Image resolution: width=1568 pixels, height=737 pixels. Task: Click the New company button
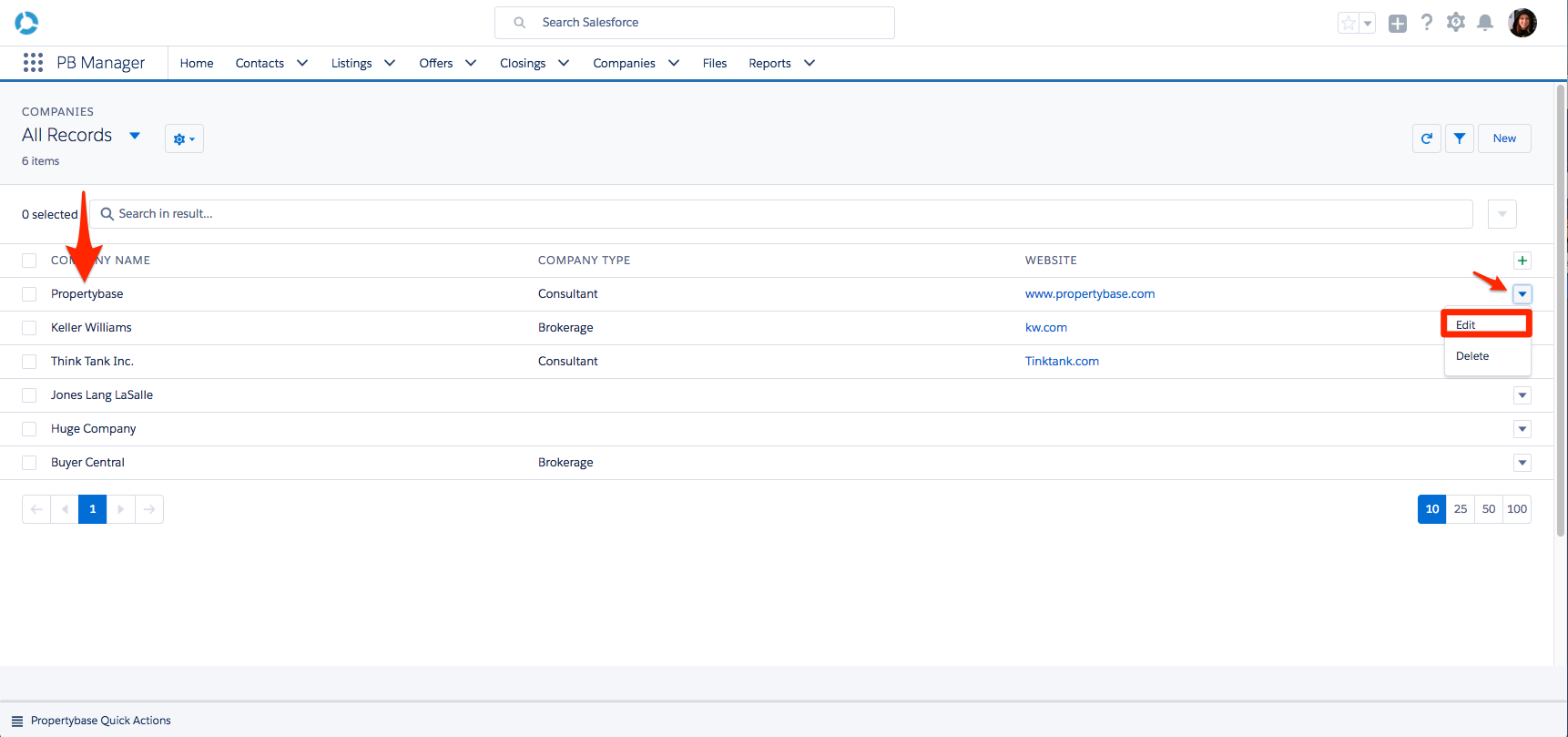(1504, 138)
